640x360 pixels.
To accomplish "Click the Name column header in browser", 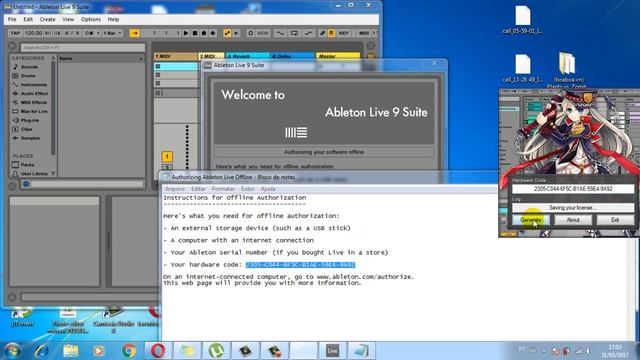I will pos(101,58).
